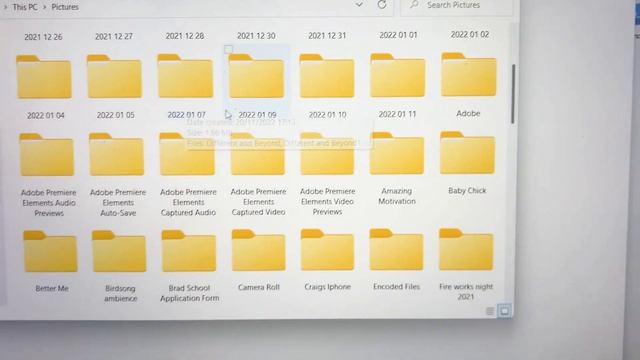The image size is (640, 360).
Task: Expand the address bar history dropdown
Action: pyautogui.click(x=359, y=4)
